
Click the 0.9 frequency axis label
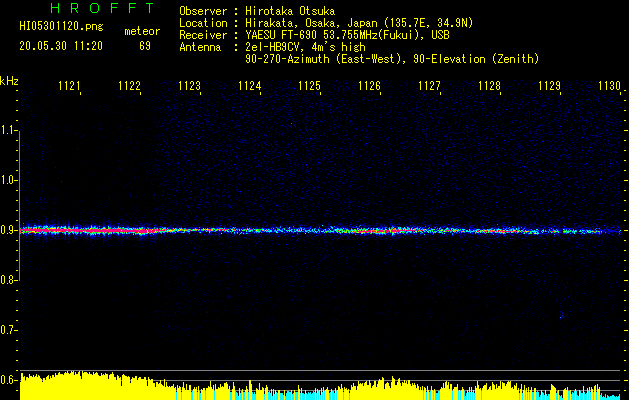coord(7,230)
